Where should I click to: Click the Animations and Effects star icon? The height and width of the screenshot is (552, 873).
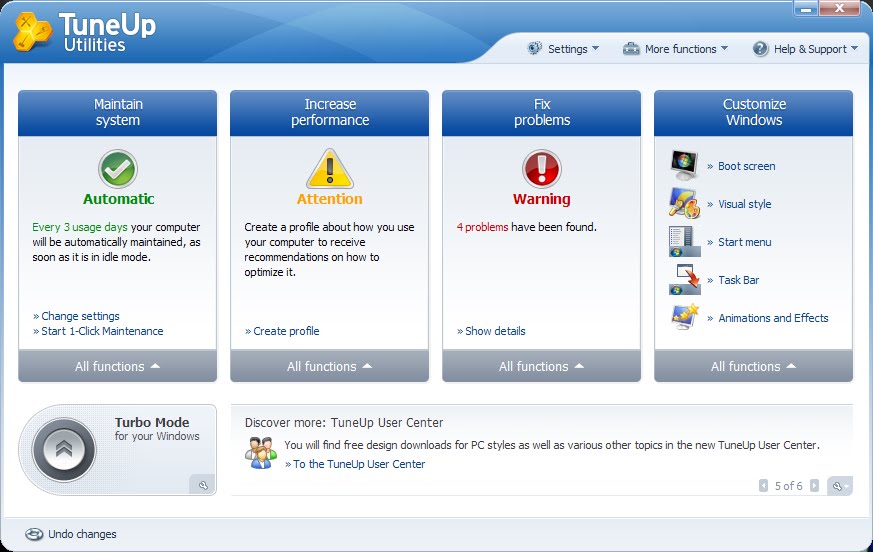click(684, 317)
